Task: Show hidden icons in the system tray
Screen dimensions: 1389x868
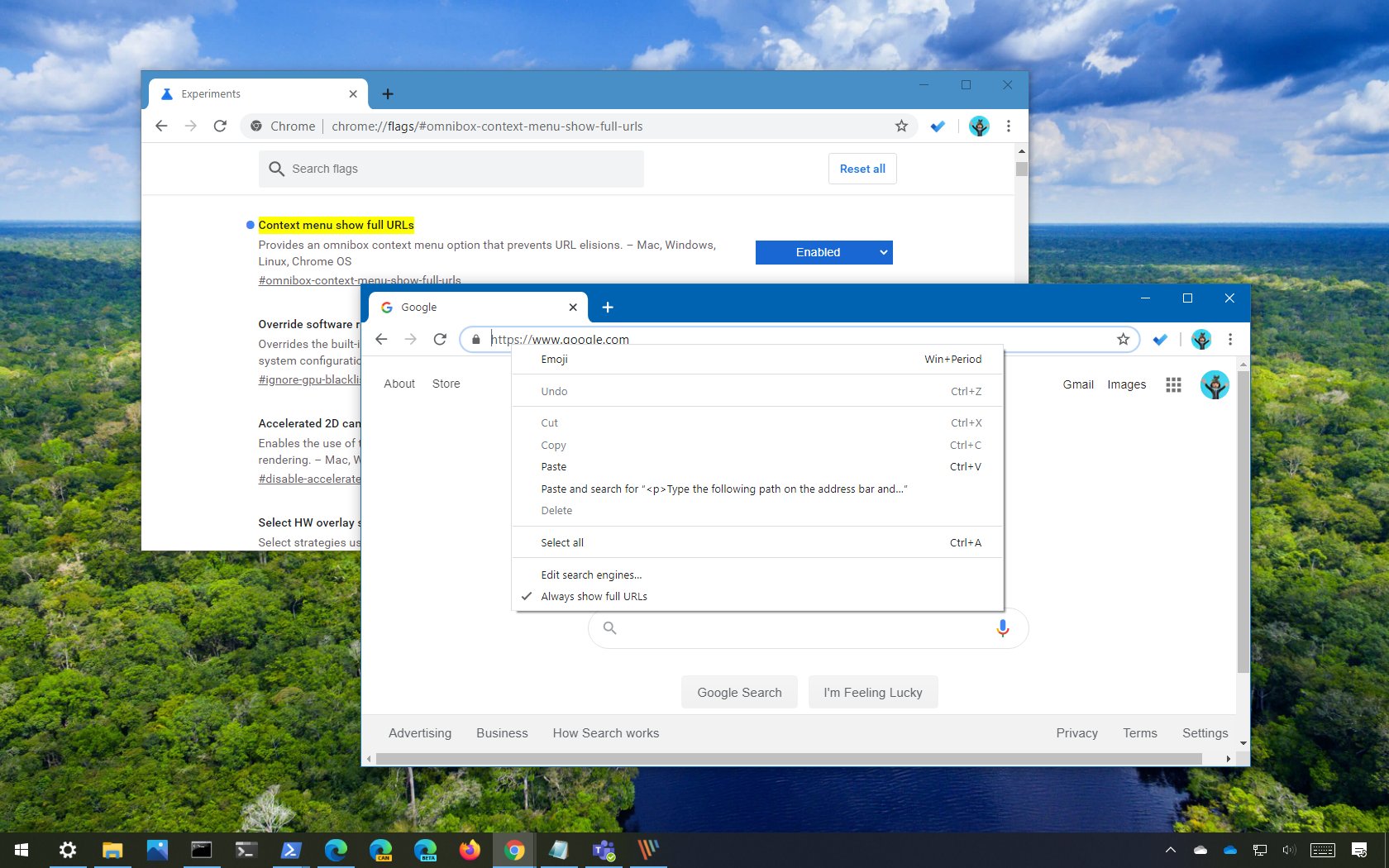Action: click(1171, 850)
